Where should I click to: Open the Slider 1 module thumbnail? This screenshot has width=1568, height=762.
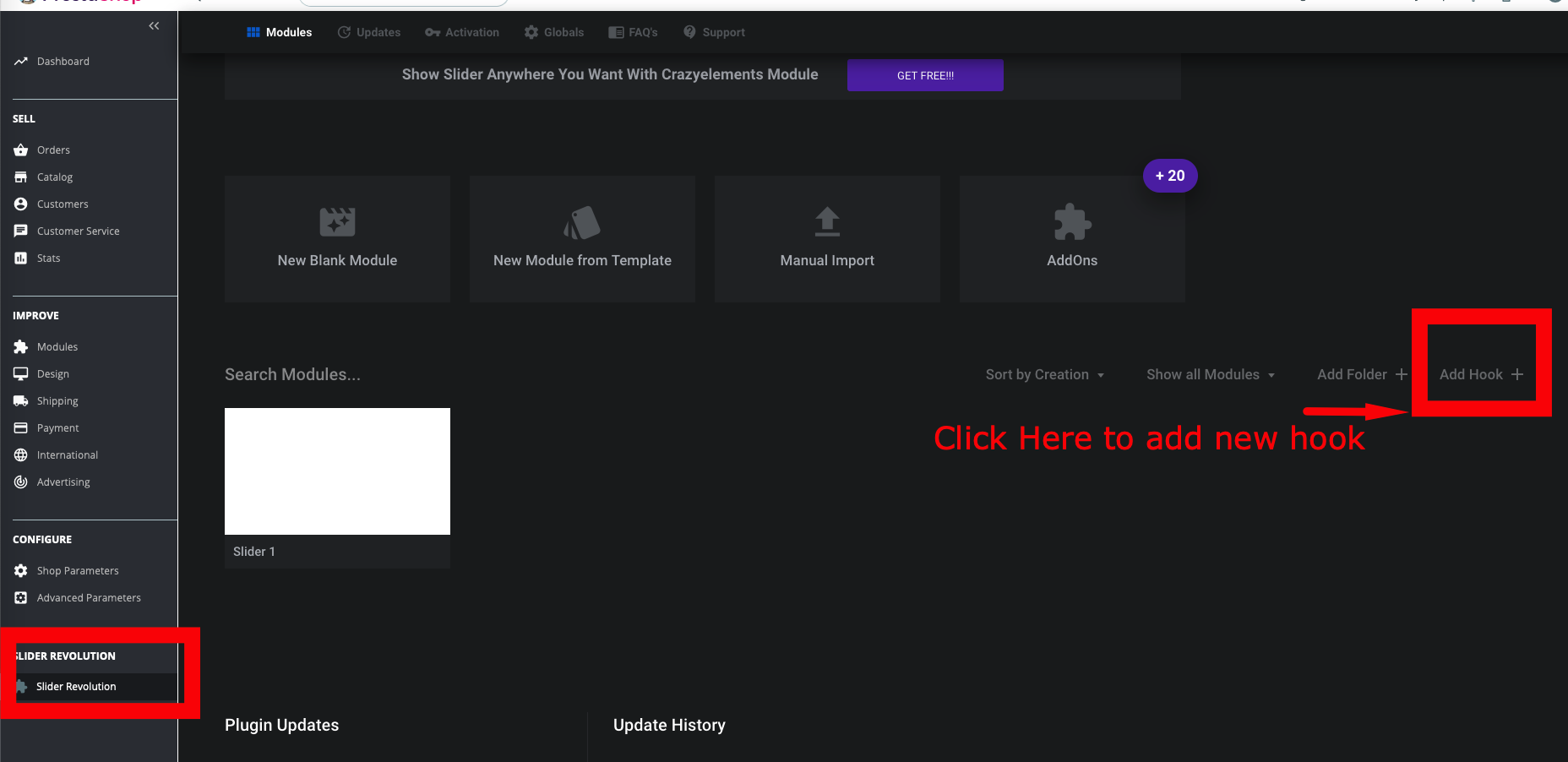pyautogui.click(x=337, y=471)
